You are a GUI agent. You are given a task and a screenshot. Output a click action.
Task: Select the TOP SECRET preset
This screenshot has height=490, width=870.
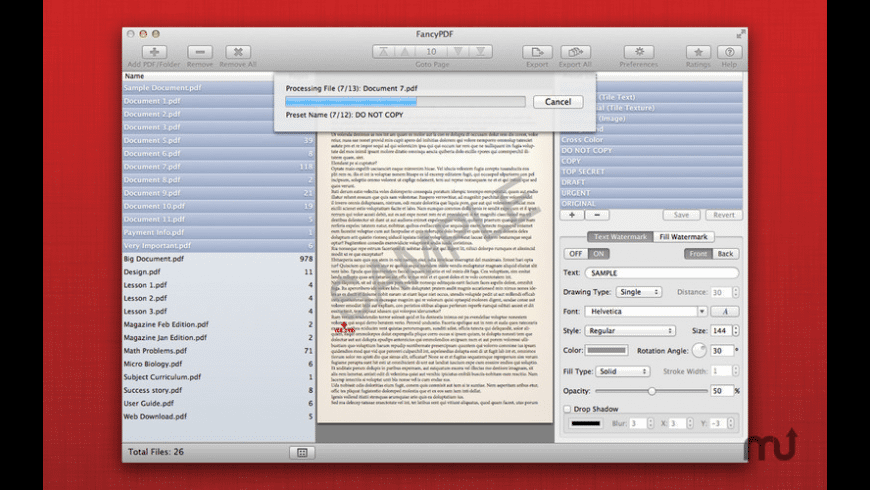click(x=651, y=171)
